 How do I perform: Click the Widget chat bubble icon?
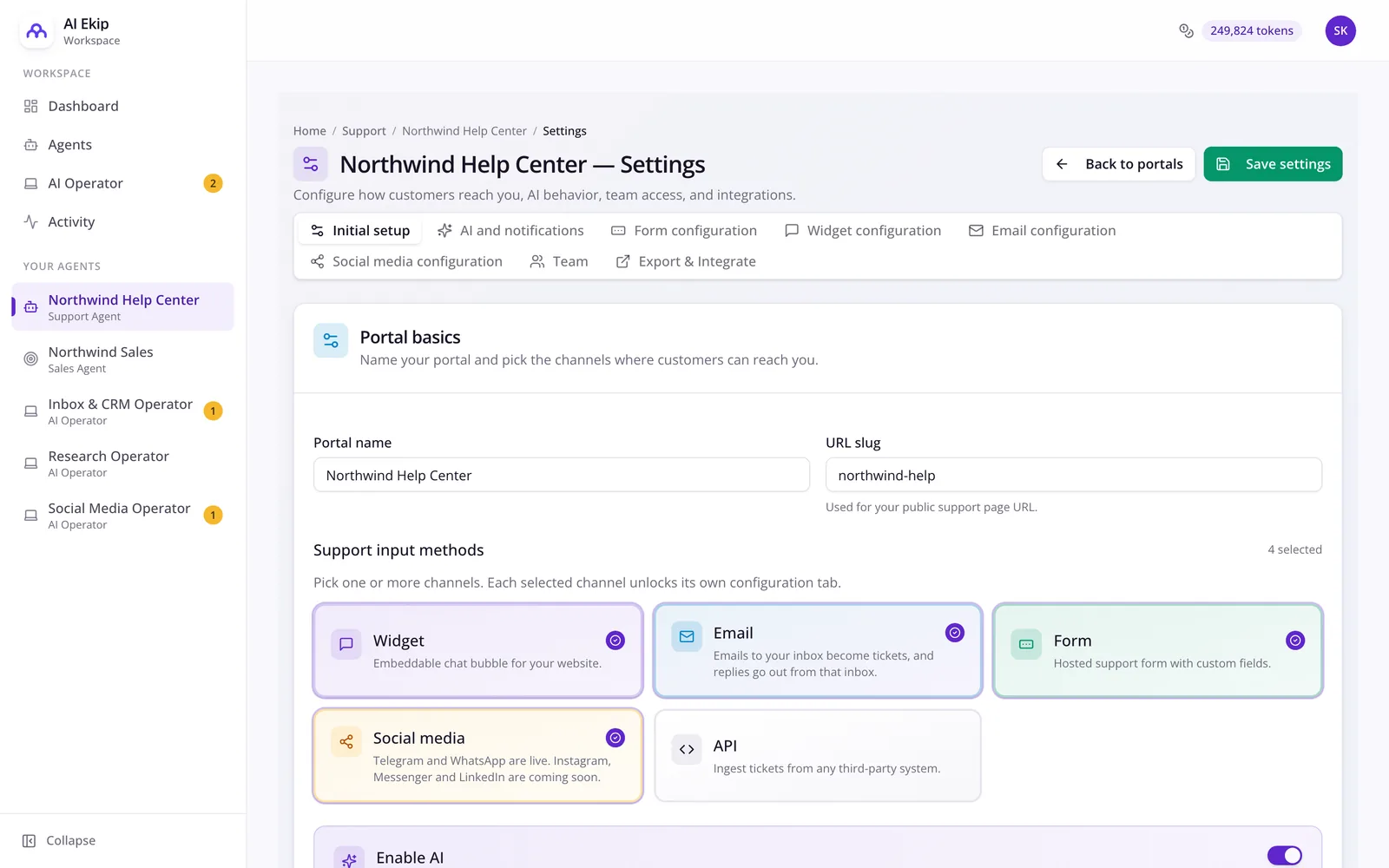pyautogui.click(x=346, y=644)
